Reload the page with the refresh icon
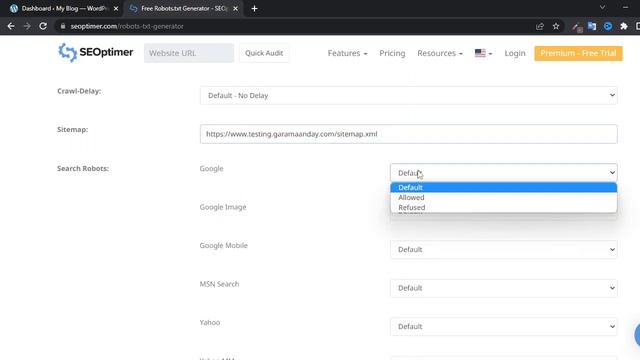Screen dimensions: 640x360 pyautogui.click(x=43, y=26)
